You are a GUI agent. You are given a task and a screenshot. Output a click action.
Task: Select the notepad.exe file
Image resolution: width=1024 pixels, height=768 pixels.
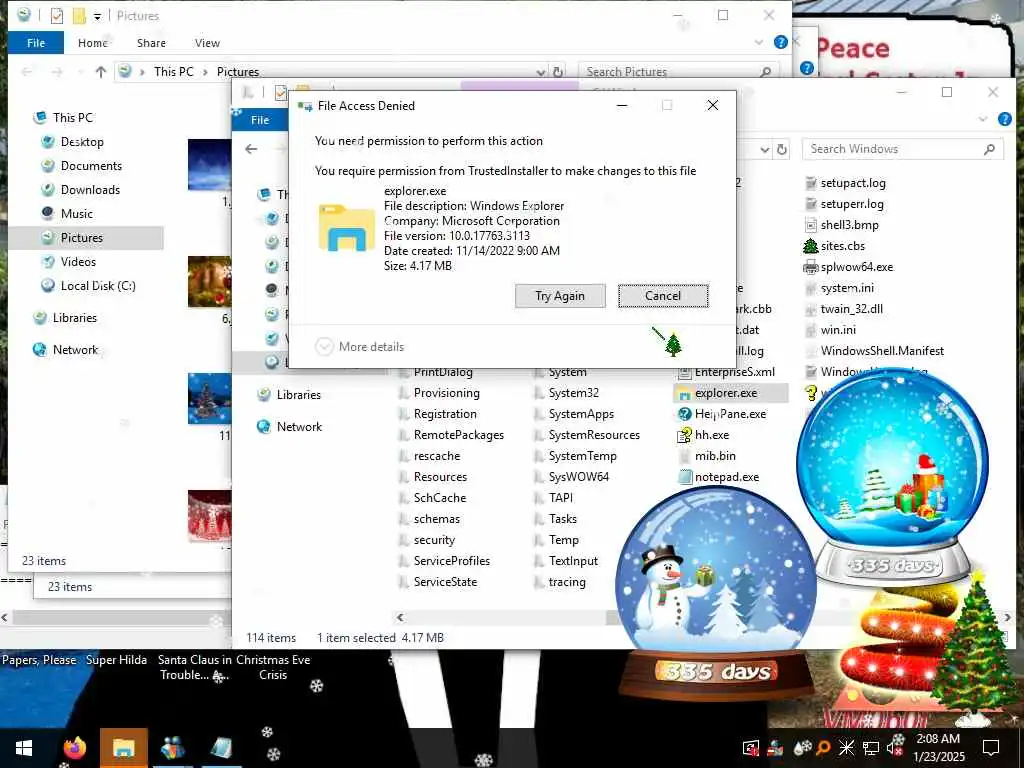[718, 477]
